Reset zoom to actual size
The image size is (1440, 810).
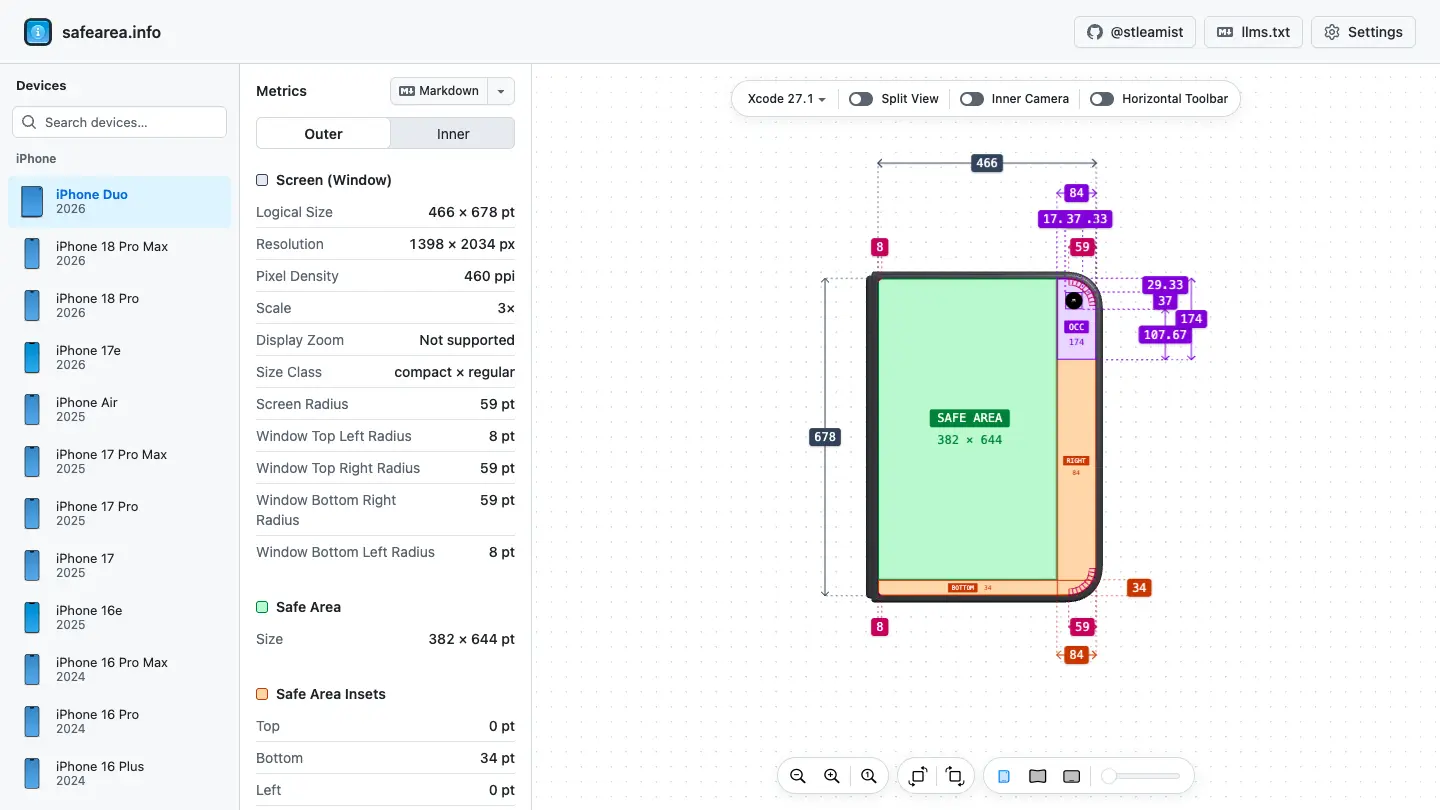coord(868,776)
